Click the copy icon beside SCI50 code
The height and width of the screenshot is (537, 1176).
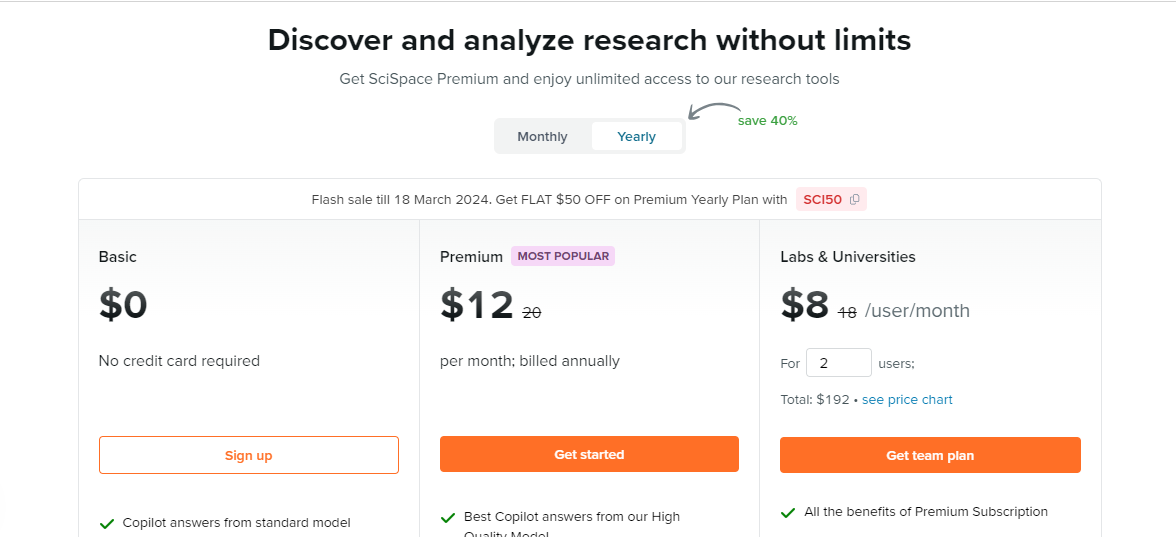point(854,200)
